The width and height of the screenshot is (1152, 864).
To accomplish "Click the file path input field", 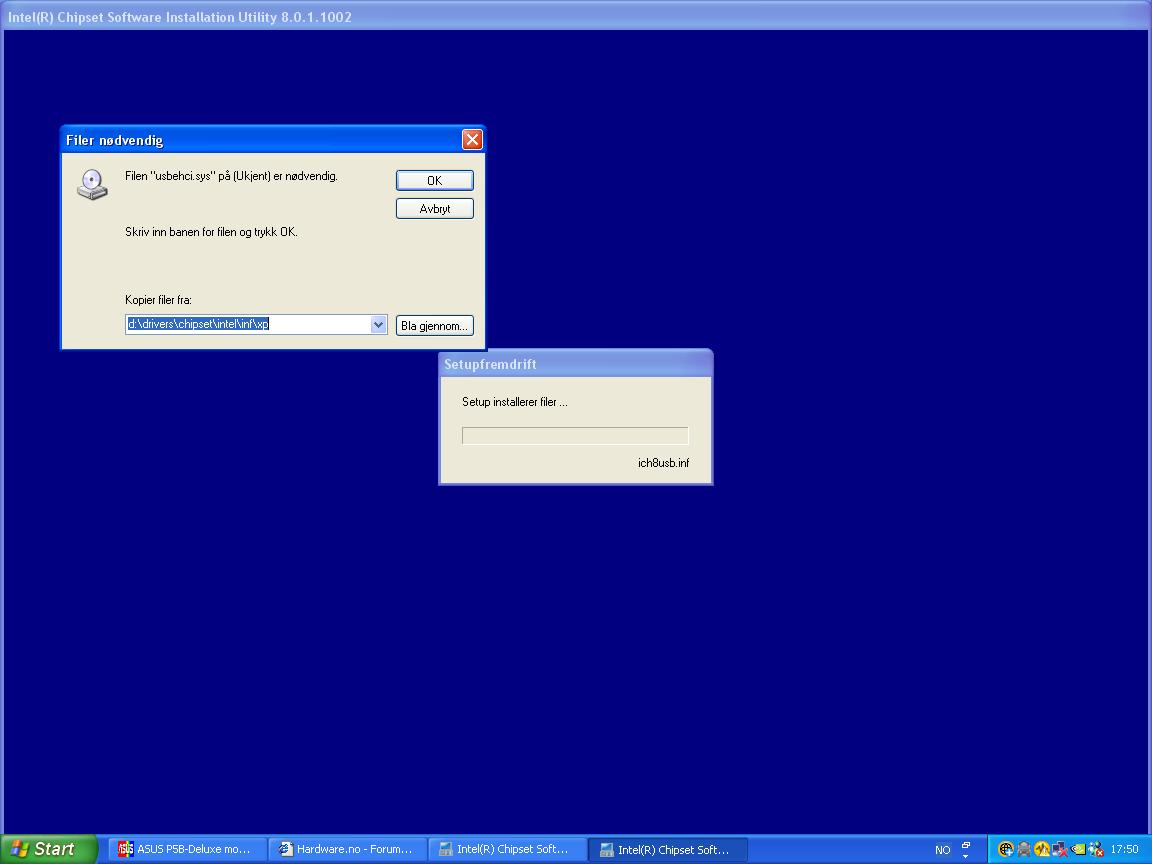I will (248, 324).
